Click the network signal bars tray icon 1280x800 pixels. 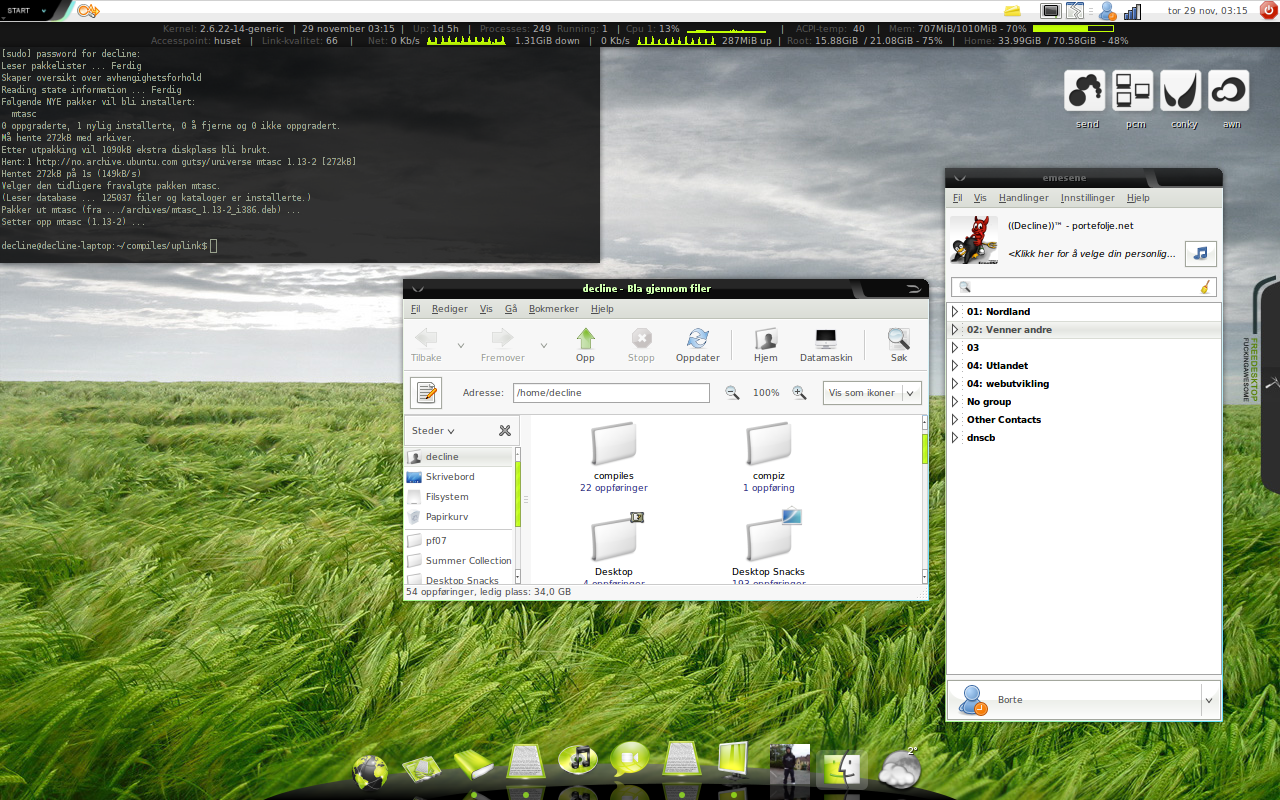coord(1133,11)
